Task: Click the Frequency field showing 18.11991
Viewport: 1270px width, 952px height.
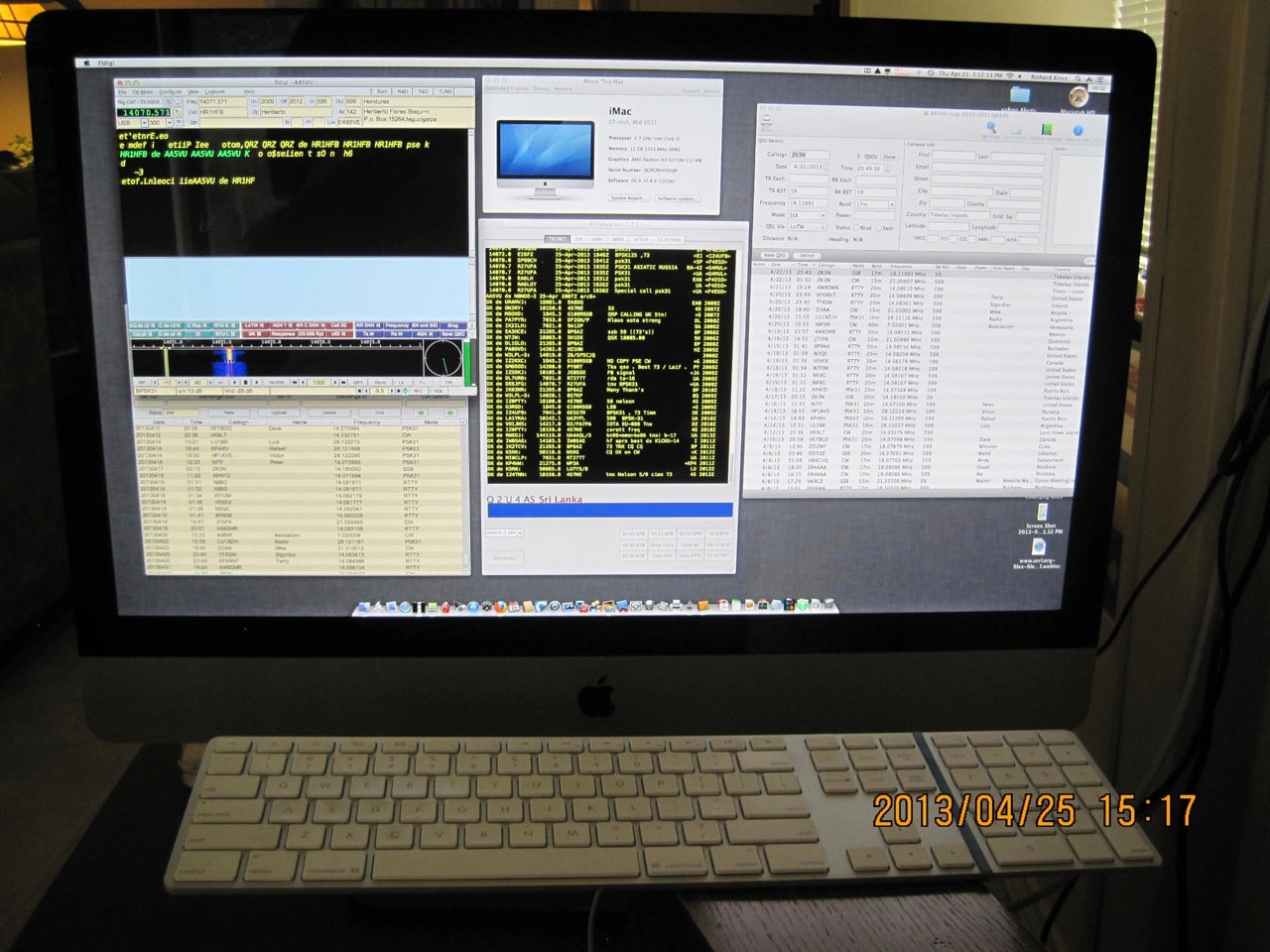Action: 808,203
